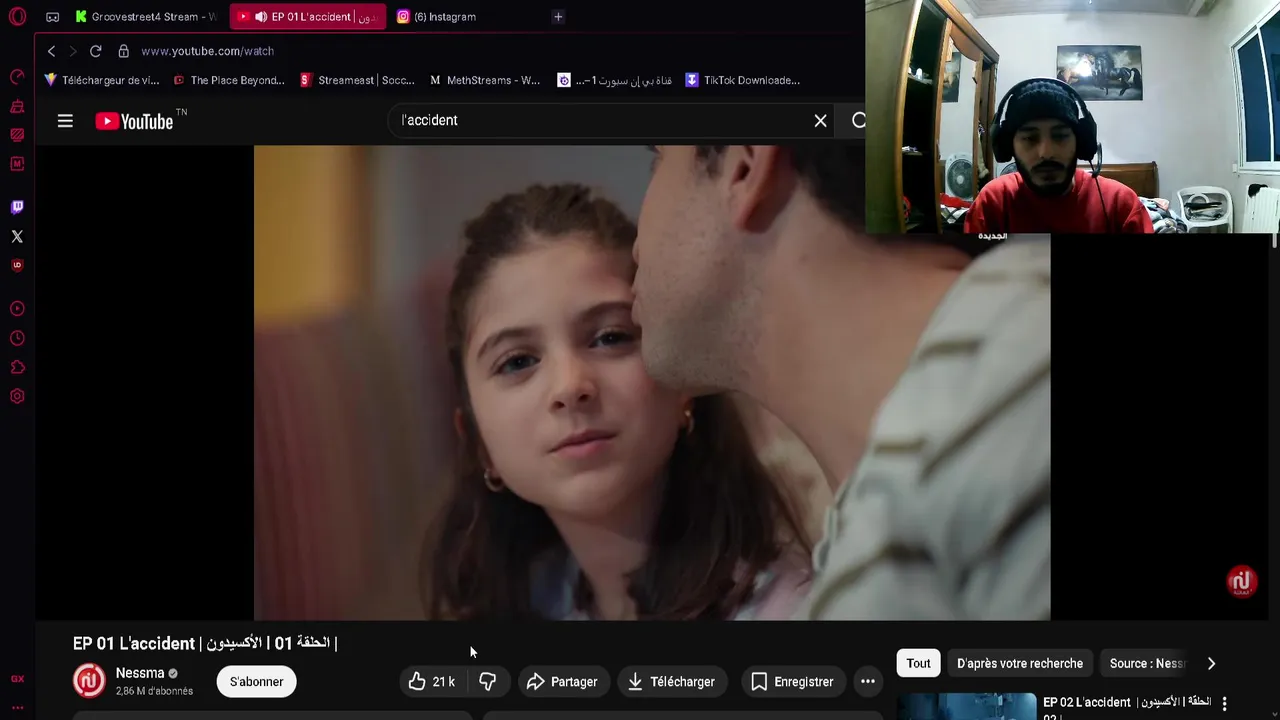Toggle S'abonner subscription to Nessma
This screenshot has height=720, width=1280.
coord(256,682)
